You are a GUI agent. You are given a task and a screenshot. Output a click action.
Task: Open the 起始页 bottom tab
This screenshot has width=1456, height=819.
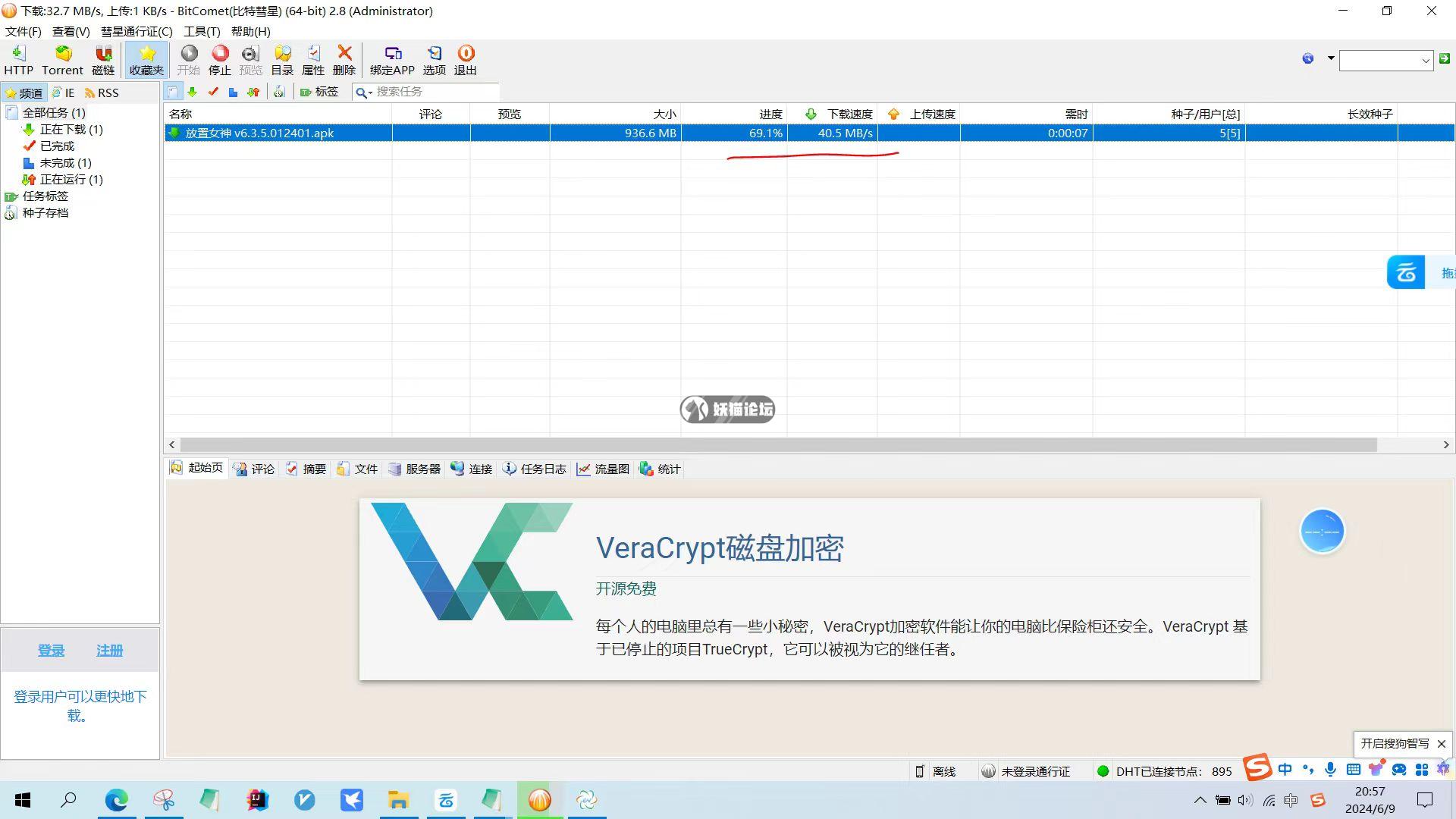click(x=197, y=468)
